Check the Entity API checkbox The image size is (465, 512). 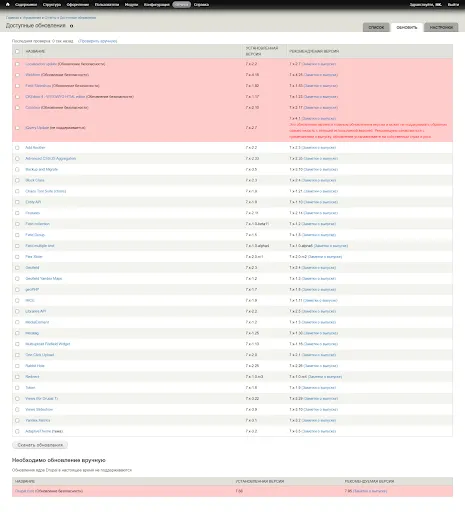click(x=17, y=202)
